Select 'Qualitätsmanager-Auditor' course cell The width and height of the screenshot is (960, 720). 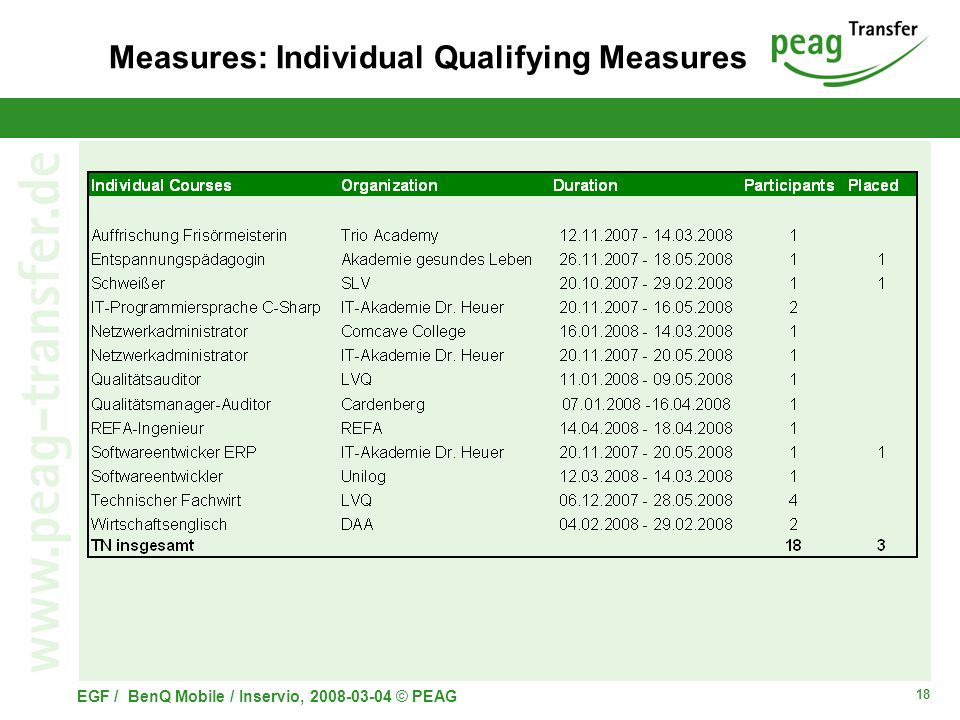coord(181,405)
